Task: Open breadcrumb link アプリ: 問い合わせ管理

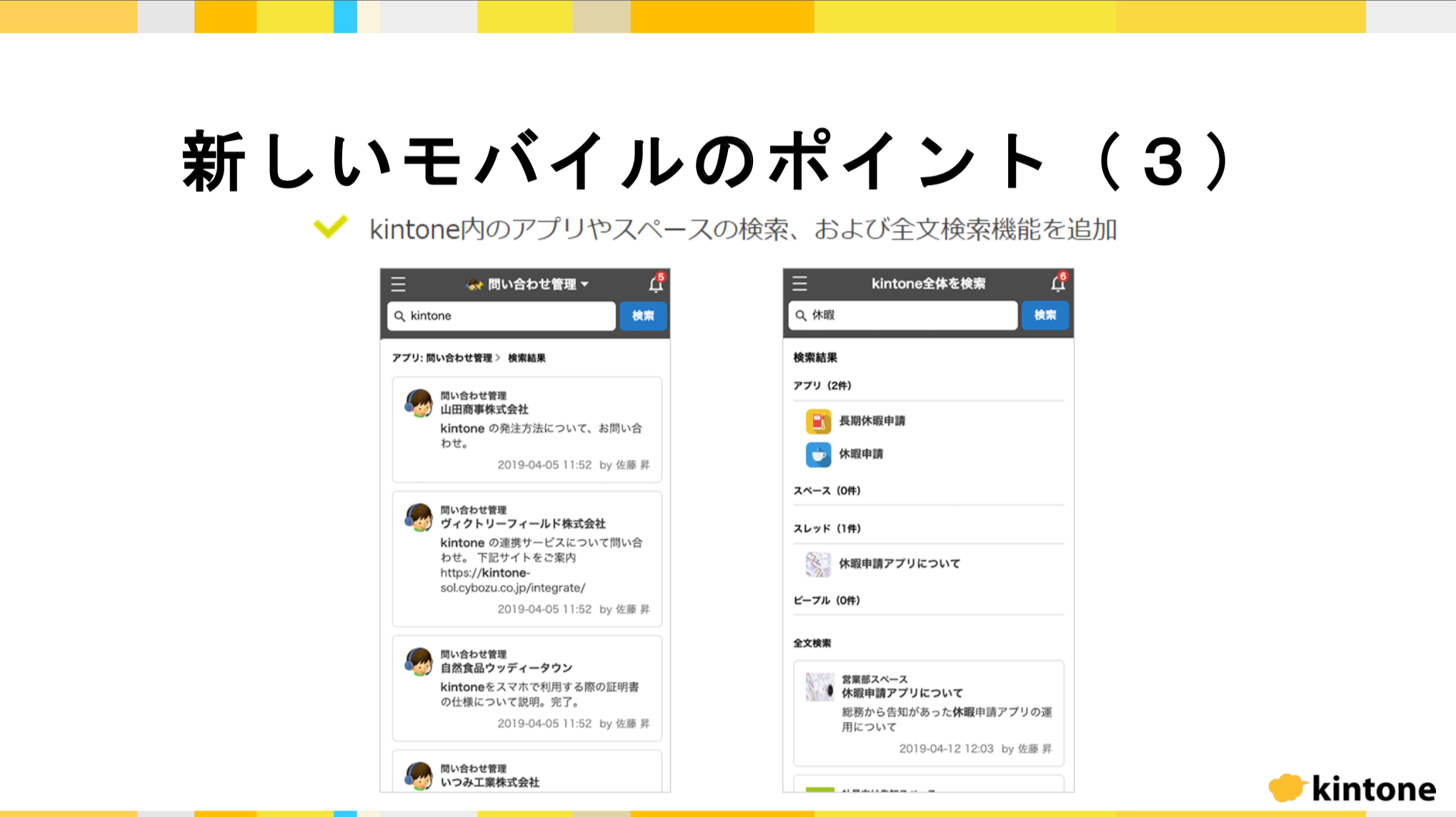Action: coord(442,358)
